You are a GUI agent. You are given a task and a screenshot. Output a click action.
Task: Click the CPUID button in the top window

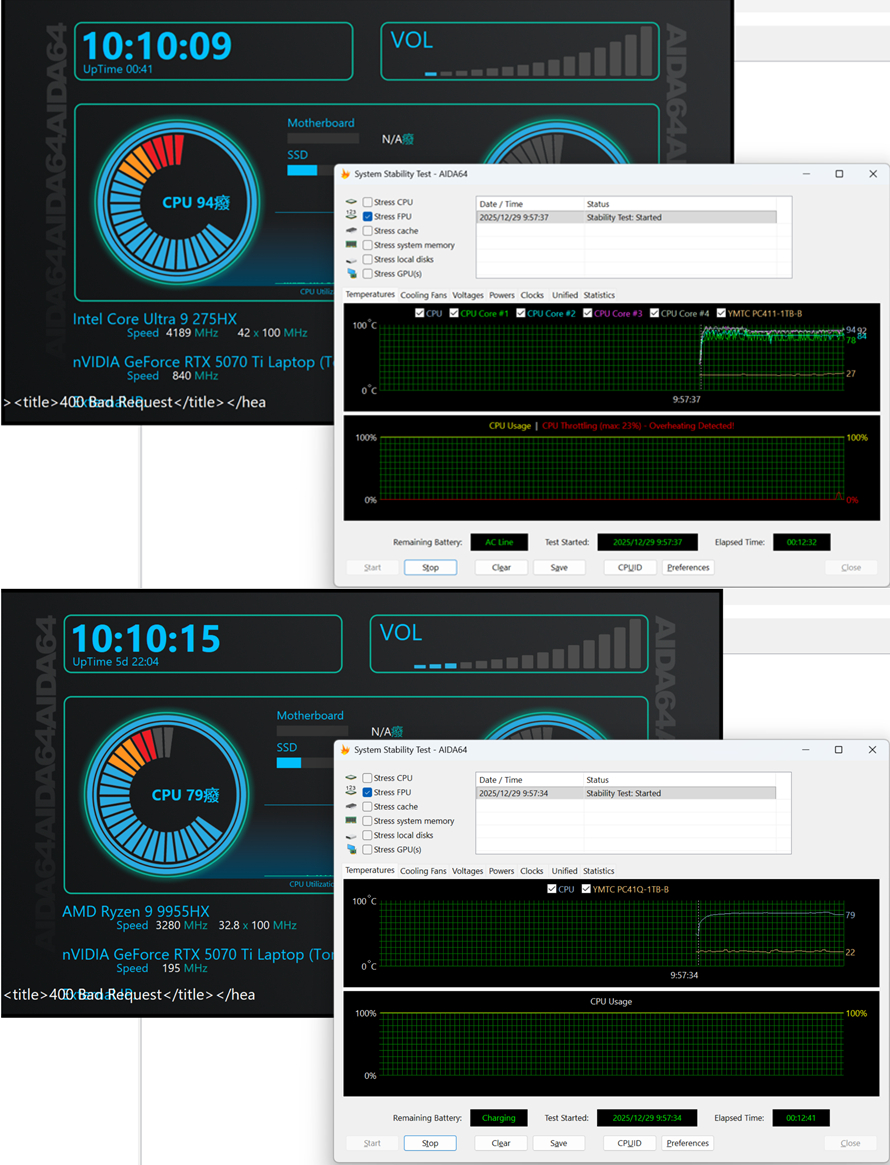coord(630,567)
